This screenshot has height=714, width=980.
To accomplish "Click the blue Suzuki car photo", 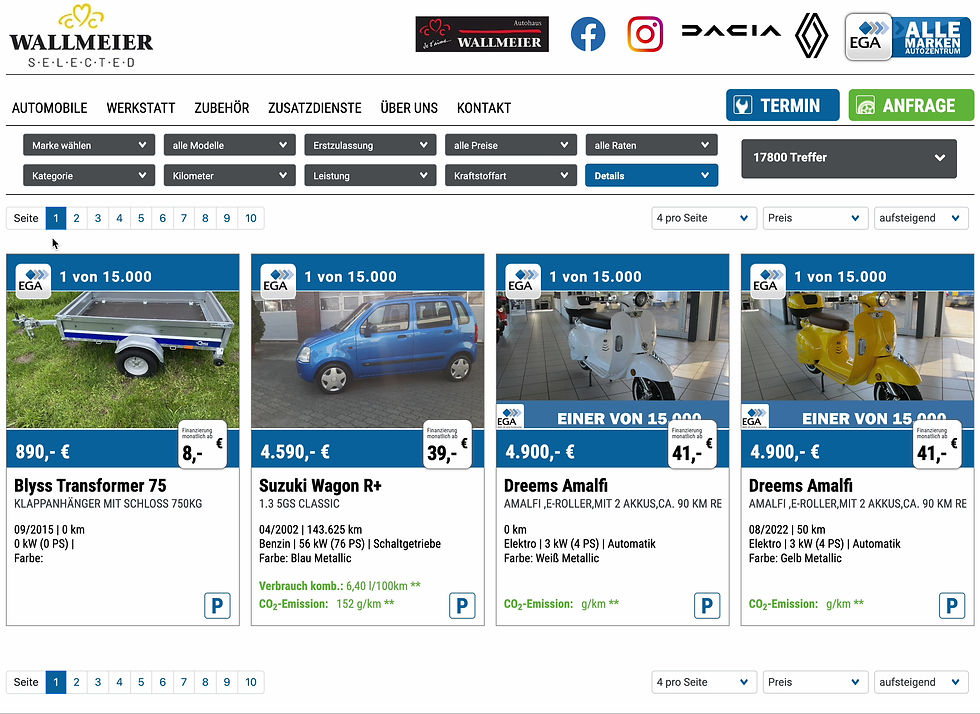I will (x=368, y=360).
